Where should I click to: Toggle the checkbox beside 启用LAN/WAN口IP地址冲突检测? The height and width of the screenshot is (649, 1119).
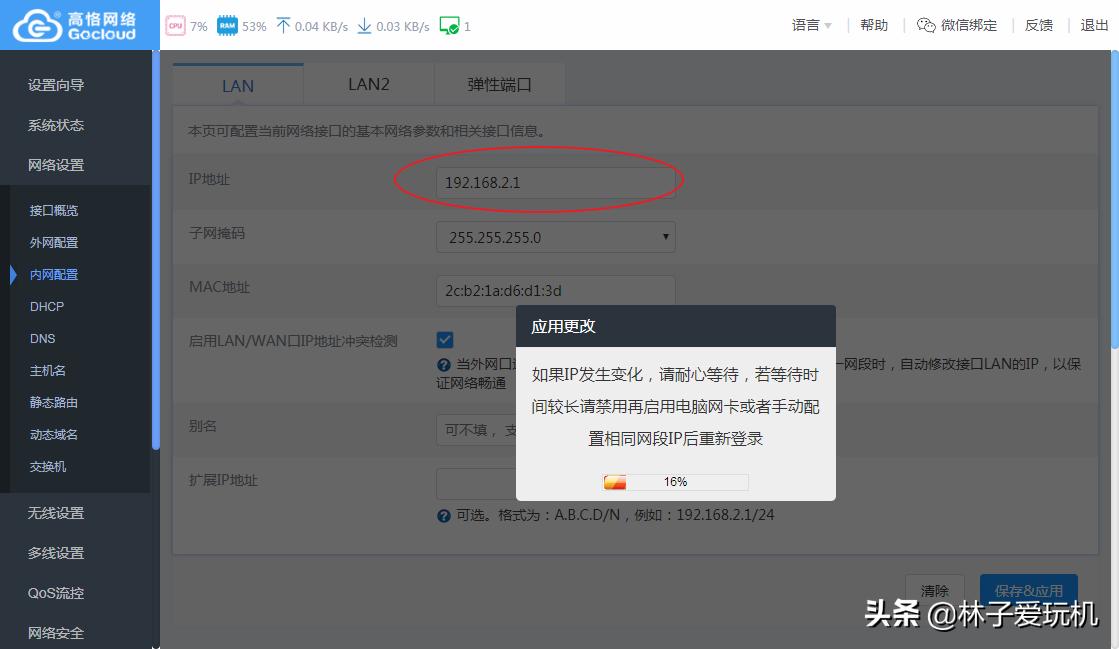click(444, 339)
